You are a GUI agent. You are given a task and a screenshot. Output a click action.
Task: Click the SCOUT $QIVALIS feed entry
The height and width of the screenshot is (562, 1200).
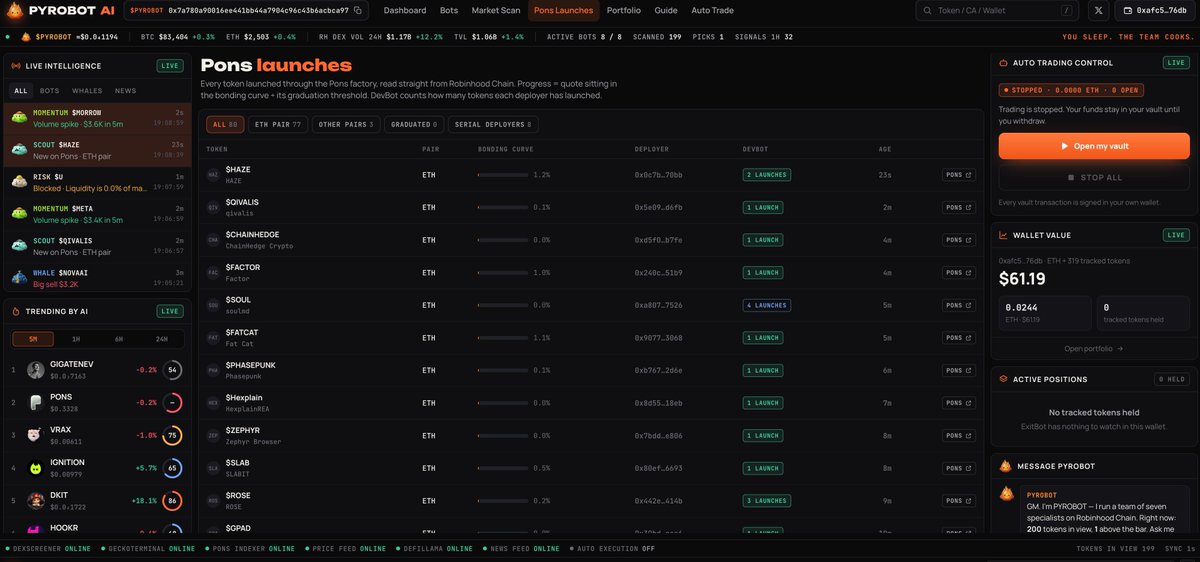pyautogui.click(x=95, y=245)
